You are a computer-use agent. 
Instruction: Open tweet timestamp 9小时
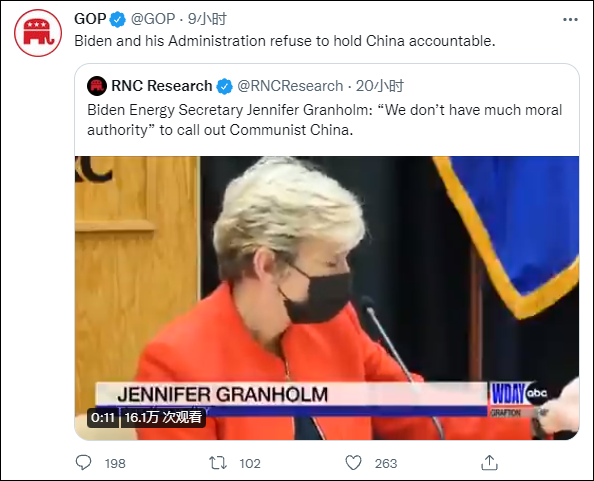click(207, 19)
